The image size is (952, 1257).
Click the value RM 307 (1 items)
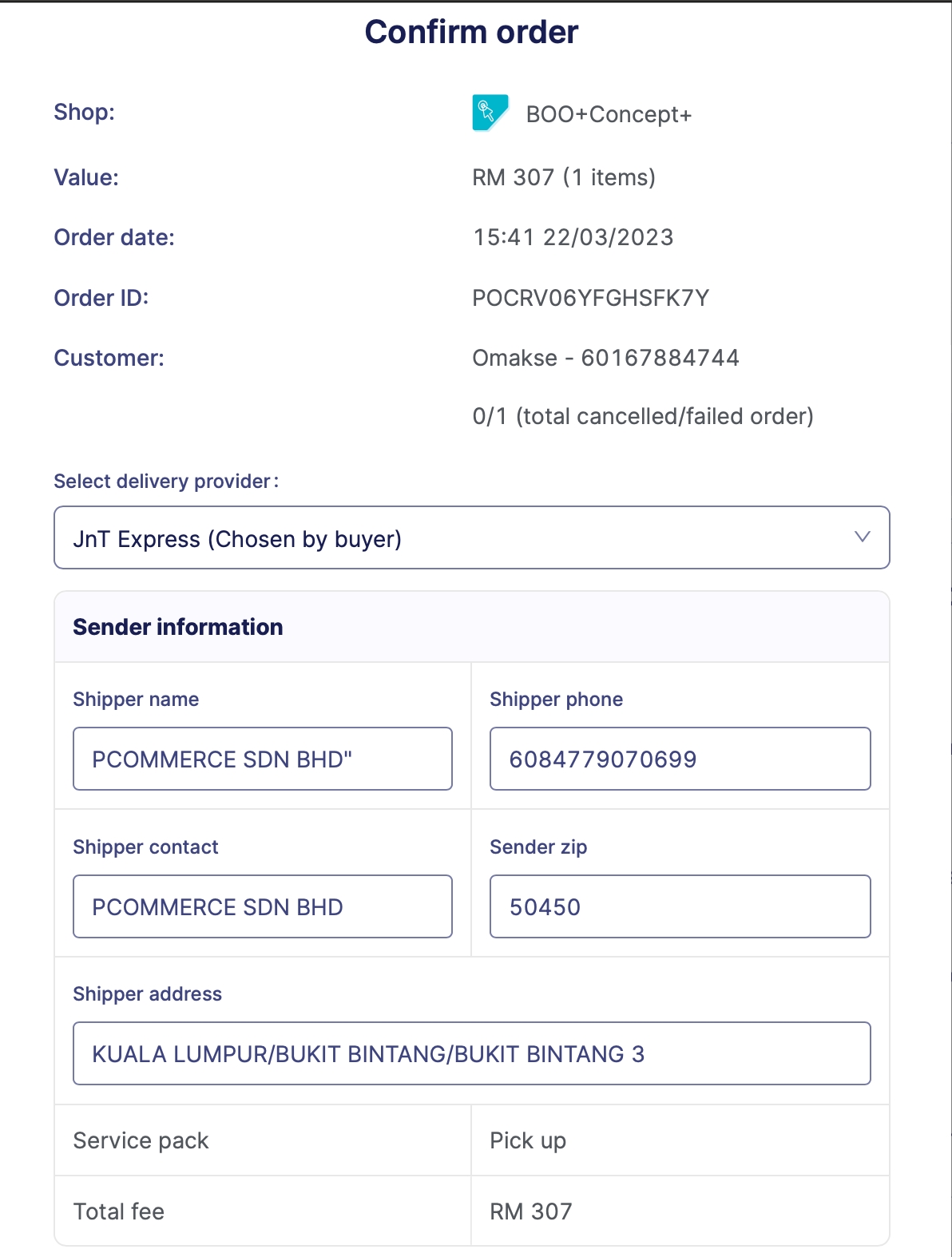[563, 177]
